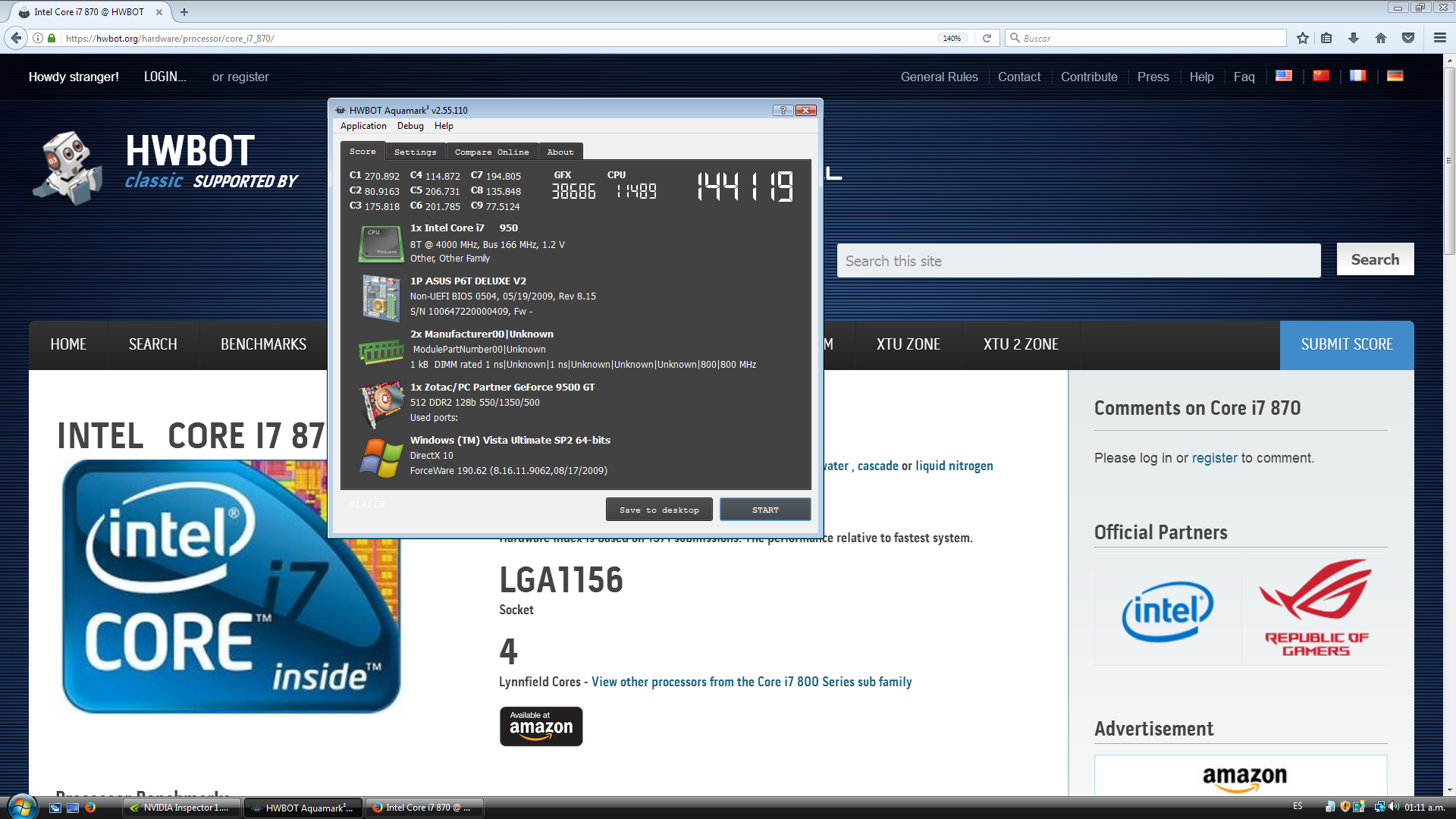
Task: Click the LOGIN link
Action: pos(165,77)
